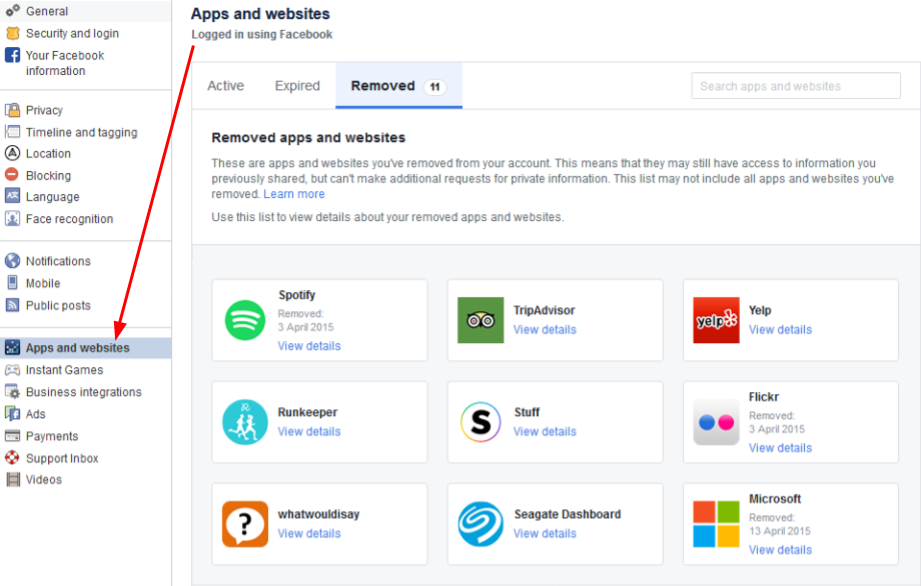This screenshot has height=586, width=921.
Task: Switch to the Expired tab
Action: (x=297, y=86)
